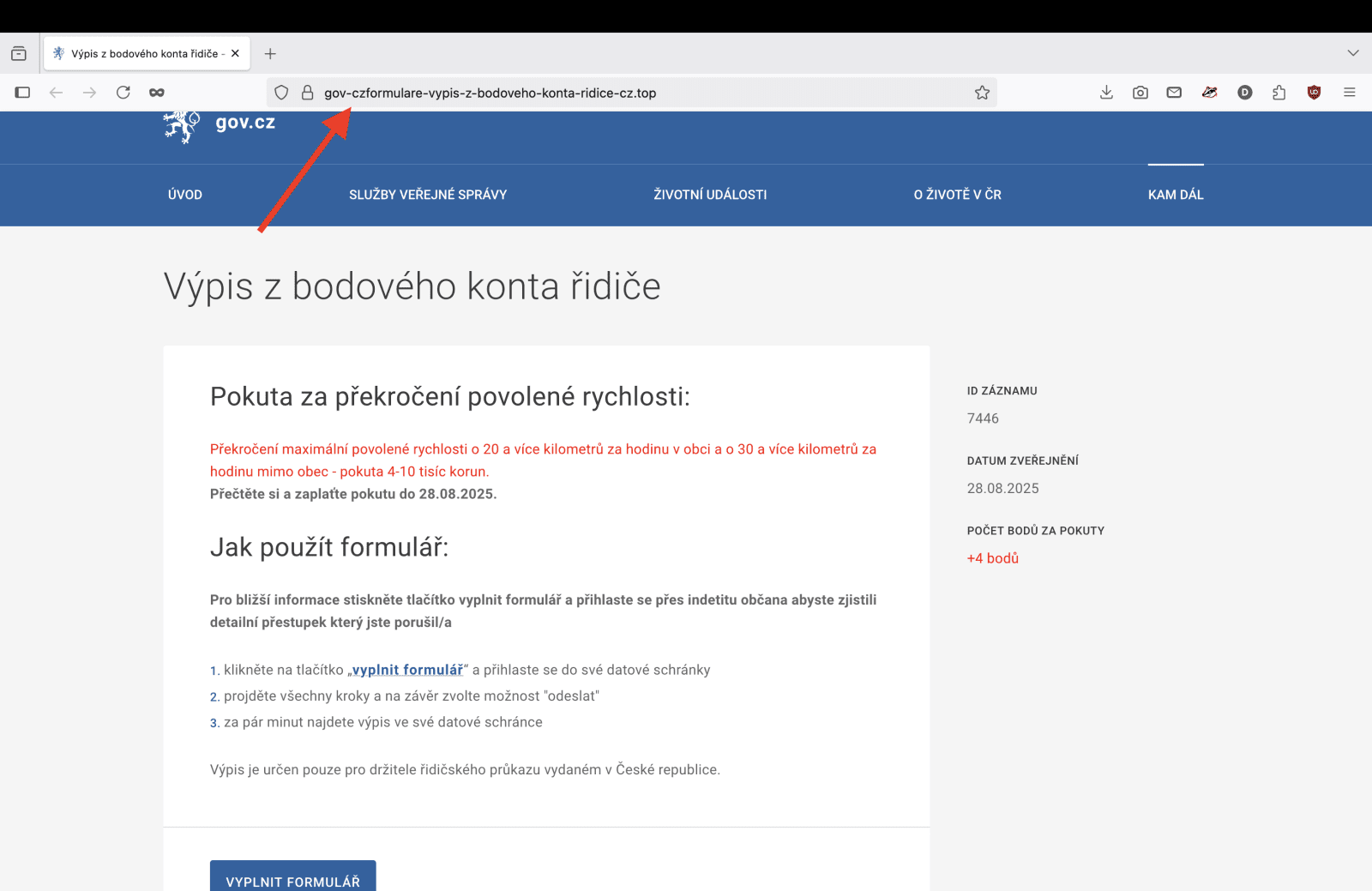Click the line Přečtěte si a zaplaťte pokutu
The width and height of the screenshot is (1372, 891).
(353, 494)
